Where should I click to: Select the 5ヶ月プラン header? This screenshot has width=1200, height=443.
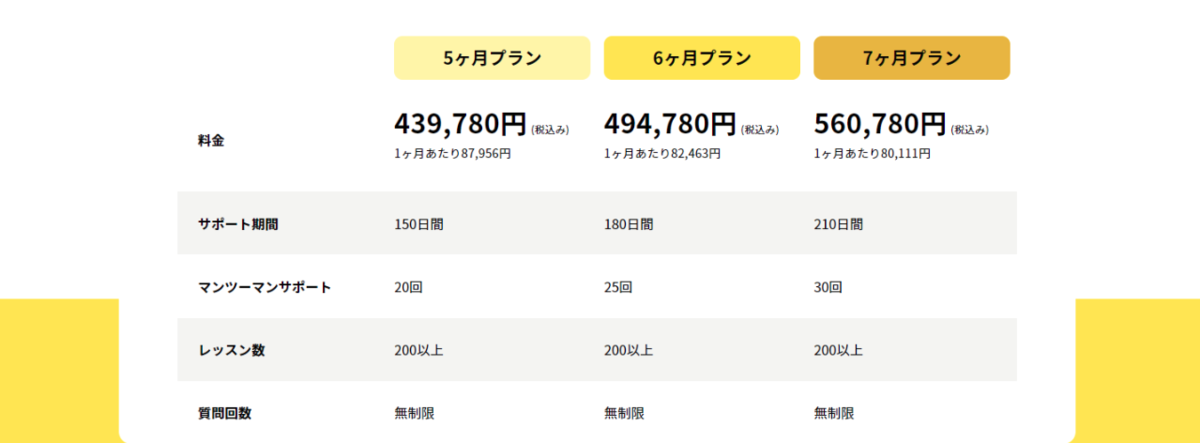coord(492,58)
